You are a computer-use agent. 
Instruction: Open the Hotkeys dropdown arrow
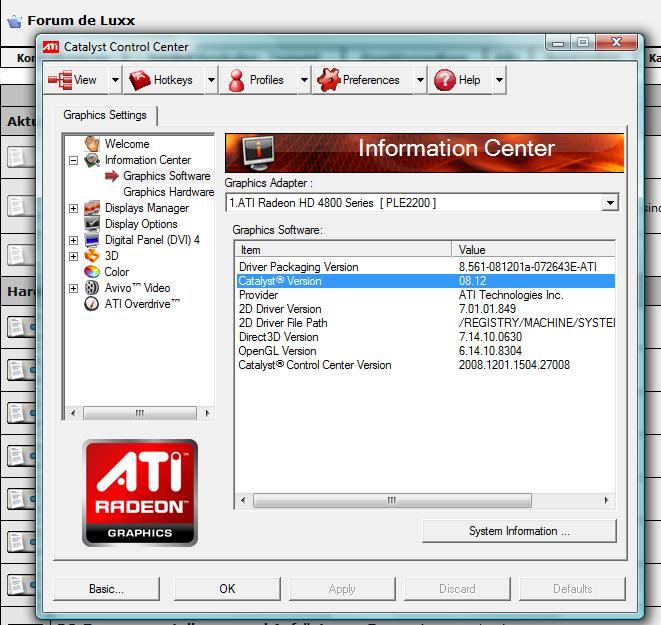point(211,79)
